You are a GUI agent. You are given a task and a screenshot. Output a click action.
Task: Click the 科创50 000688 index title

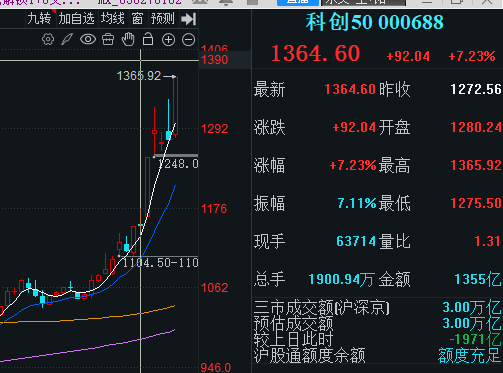pyautogui.click(x=375, y=22)
